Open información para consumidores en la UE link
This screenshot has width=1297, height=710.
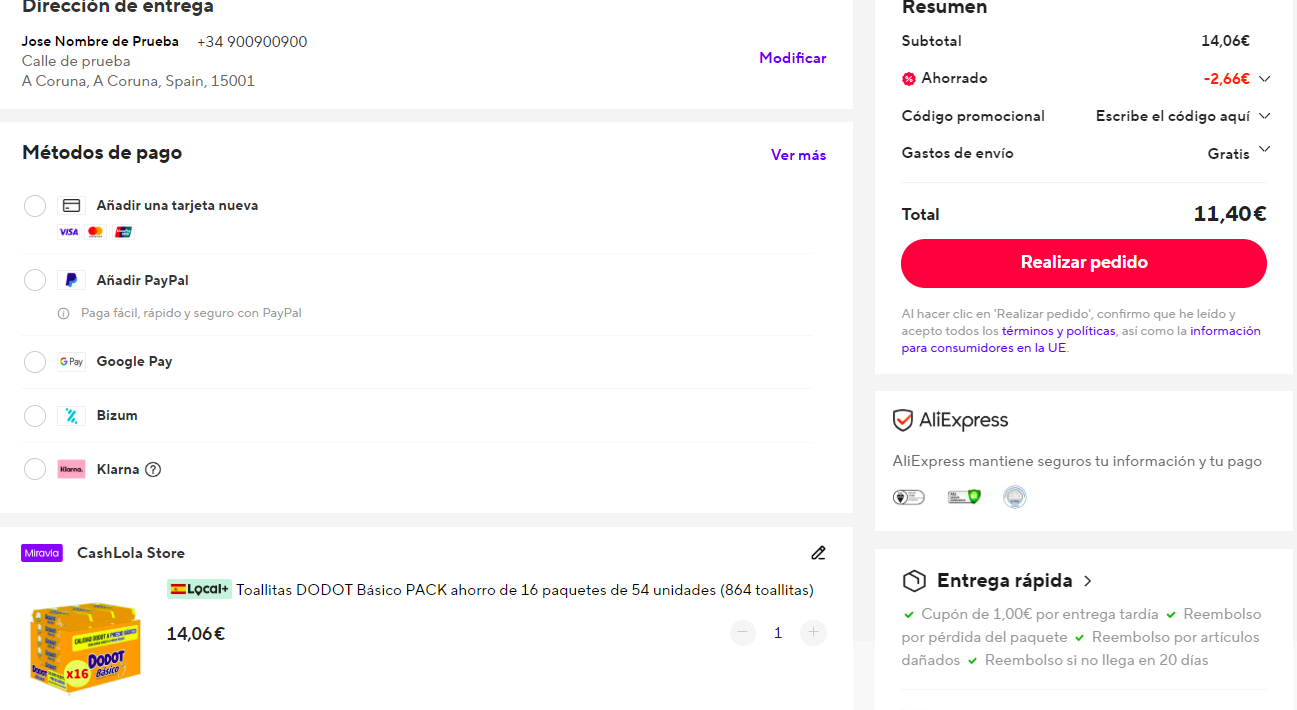click(1081, 340)
